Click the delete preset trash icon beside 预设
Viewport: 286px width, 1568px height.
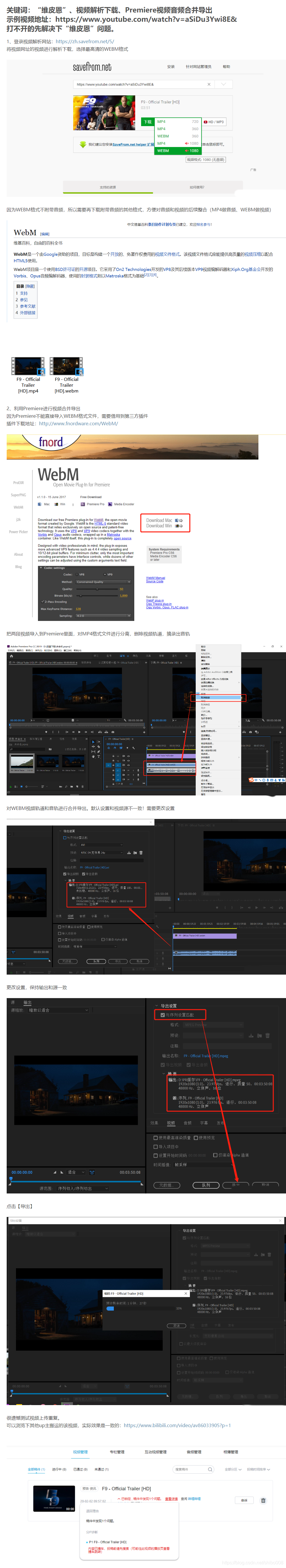pos(267,1035)
